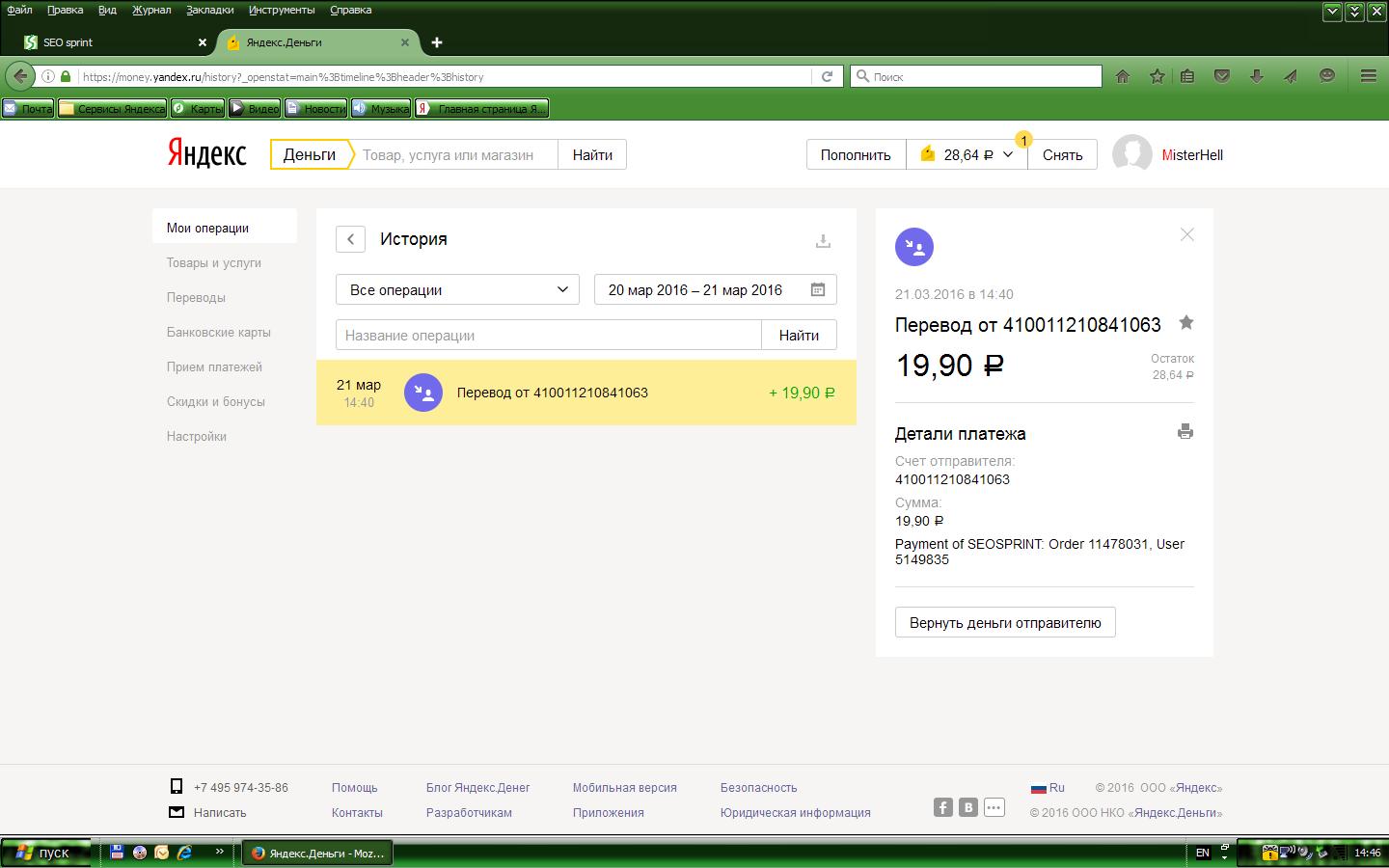Click Вернуть деньги отправителю button

click(x=1005, y=623)
